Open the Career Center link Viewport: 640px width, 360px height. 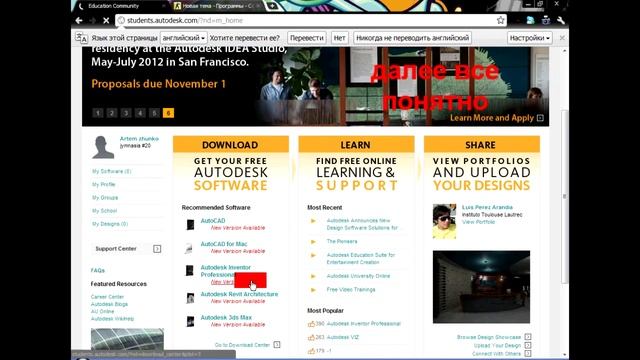coord(107,297)
